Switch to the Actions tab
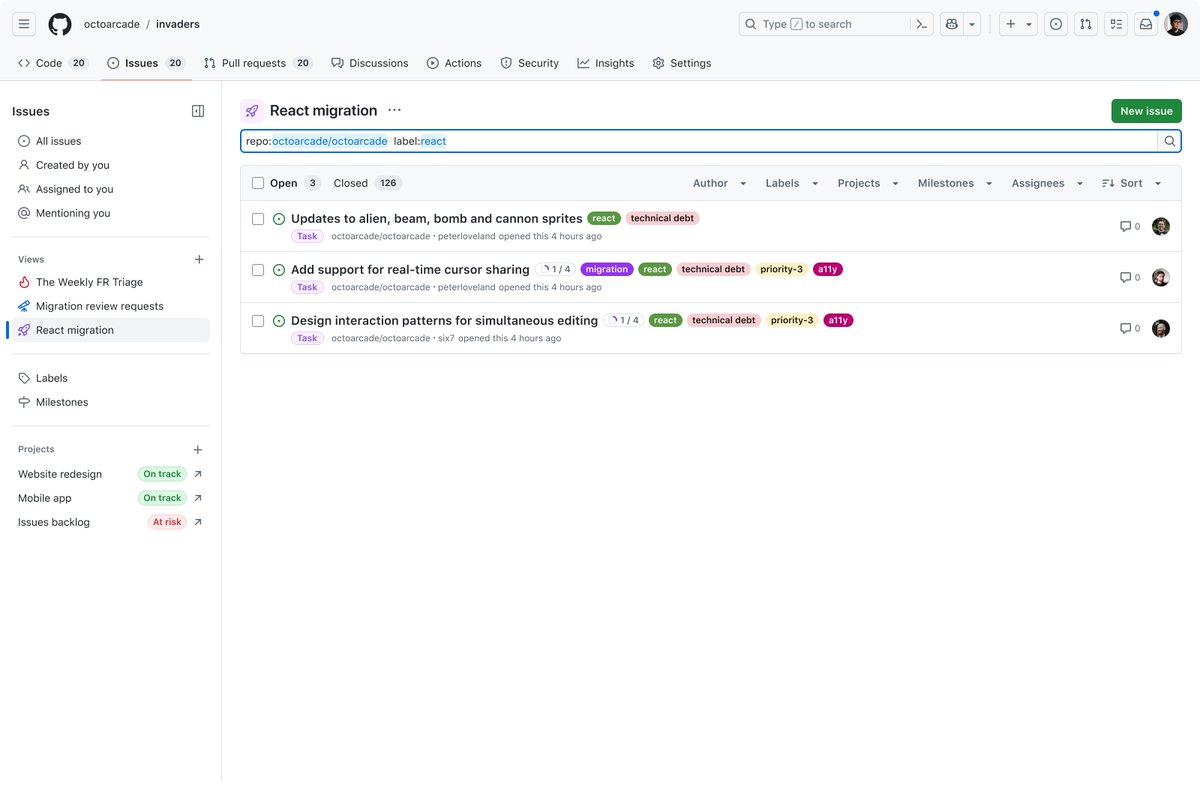 pyautogui.click(x=454, y=63)
